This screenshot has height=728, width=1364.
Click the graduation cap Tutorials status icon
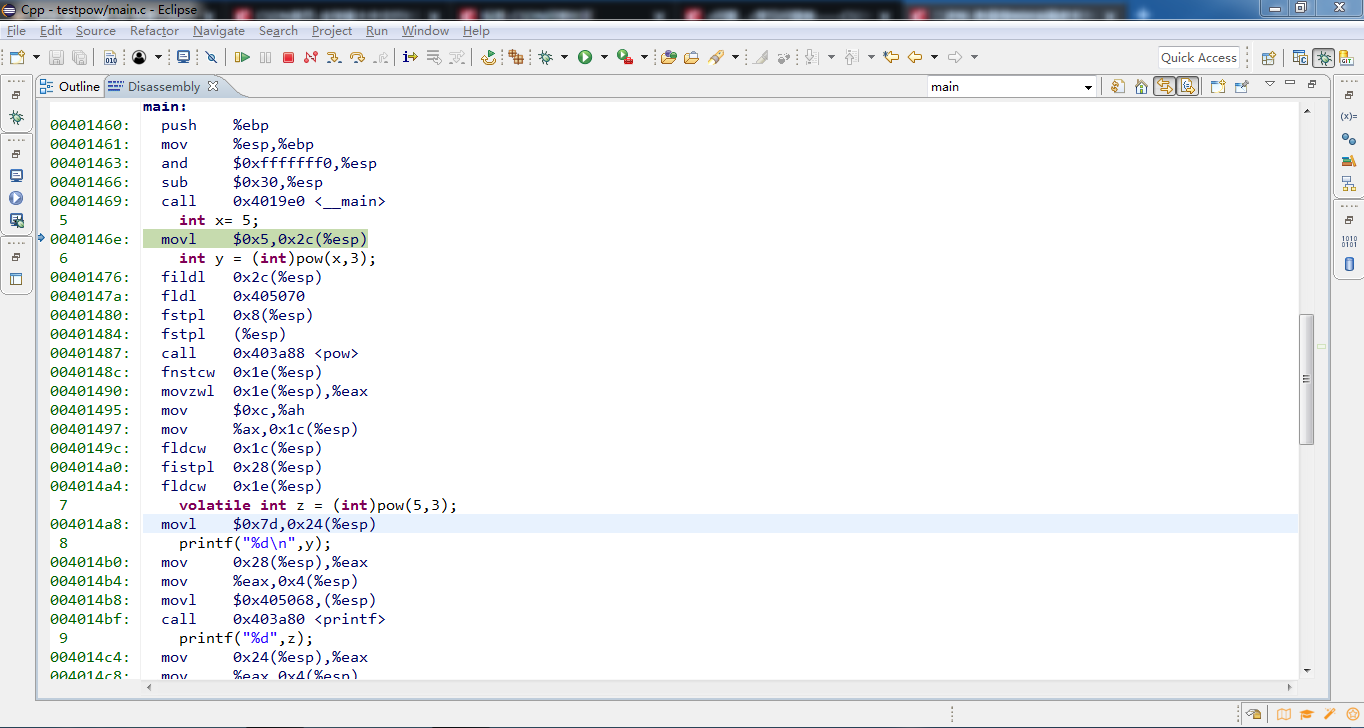tap(1306, 714)
